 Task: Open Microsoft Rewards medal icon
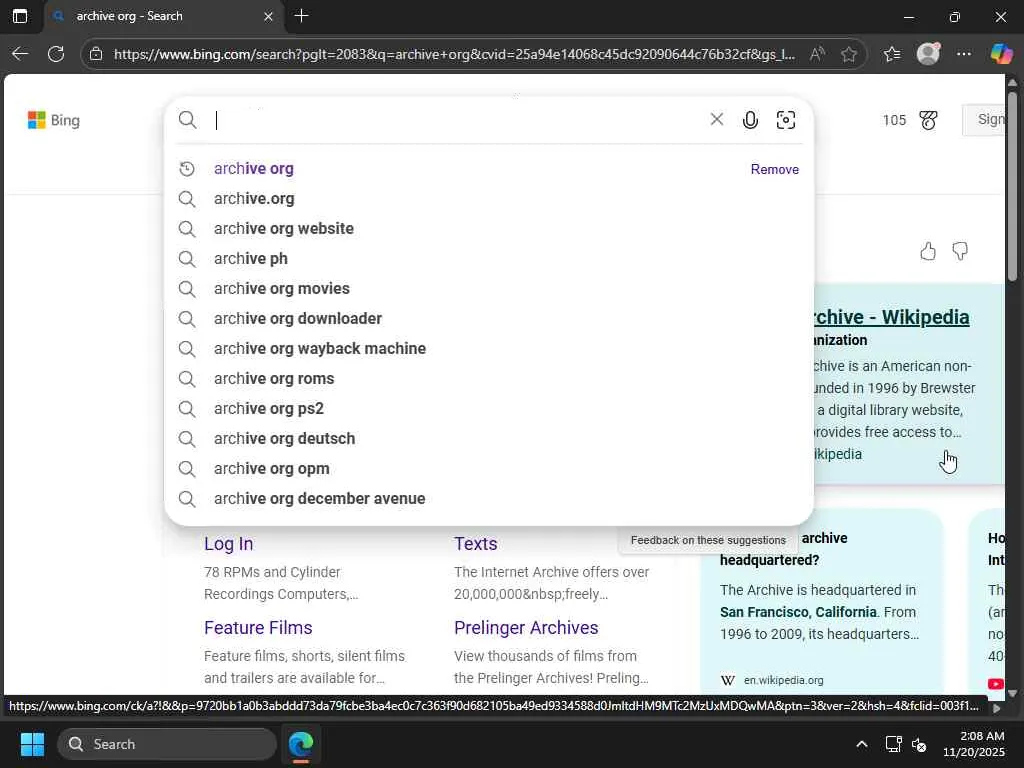[x=928, y=120]
